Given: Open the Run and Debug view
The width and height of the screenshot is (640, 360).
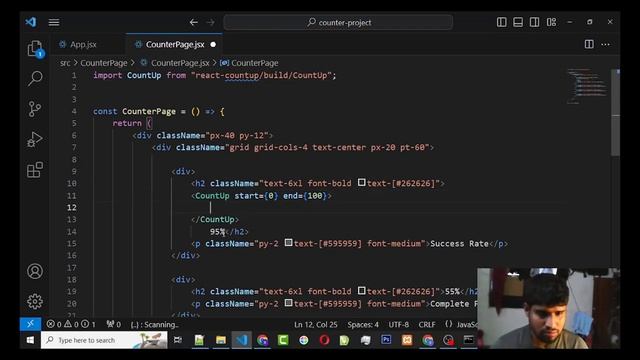Looking at the screenshot, I should (x=35, y=139).
